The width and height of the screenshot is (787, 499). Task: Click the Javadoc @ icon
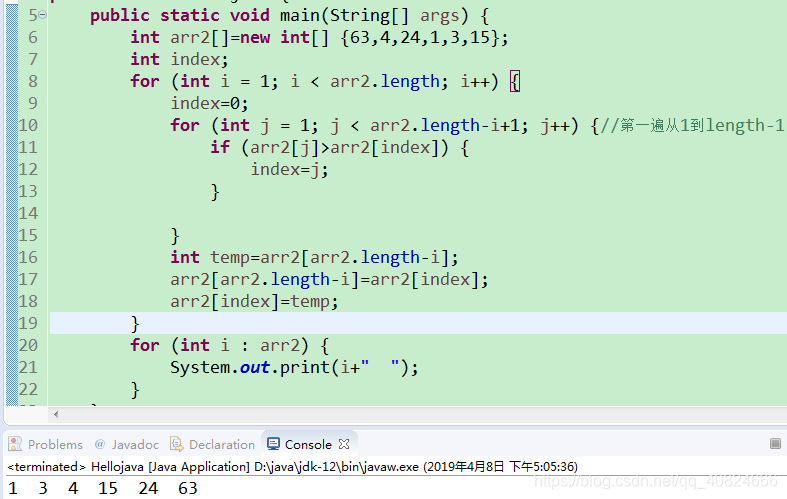tap(100, 444)
